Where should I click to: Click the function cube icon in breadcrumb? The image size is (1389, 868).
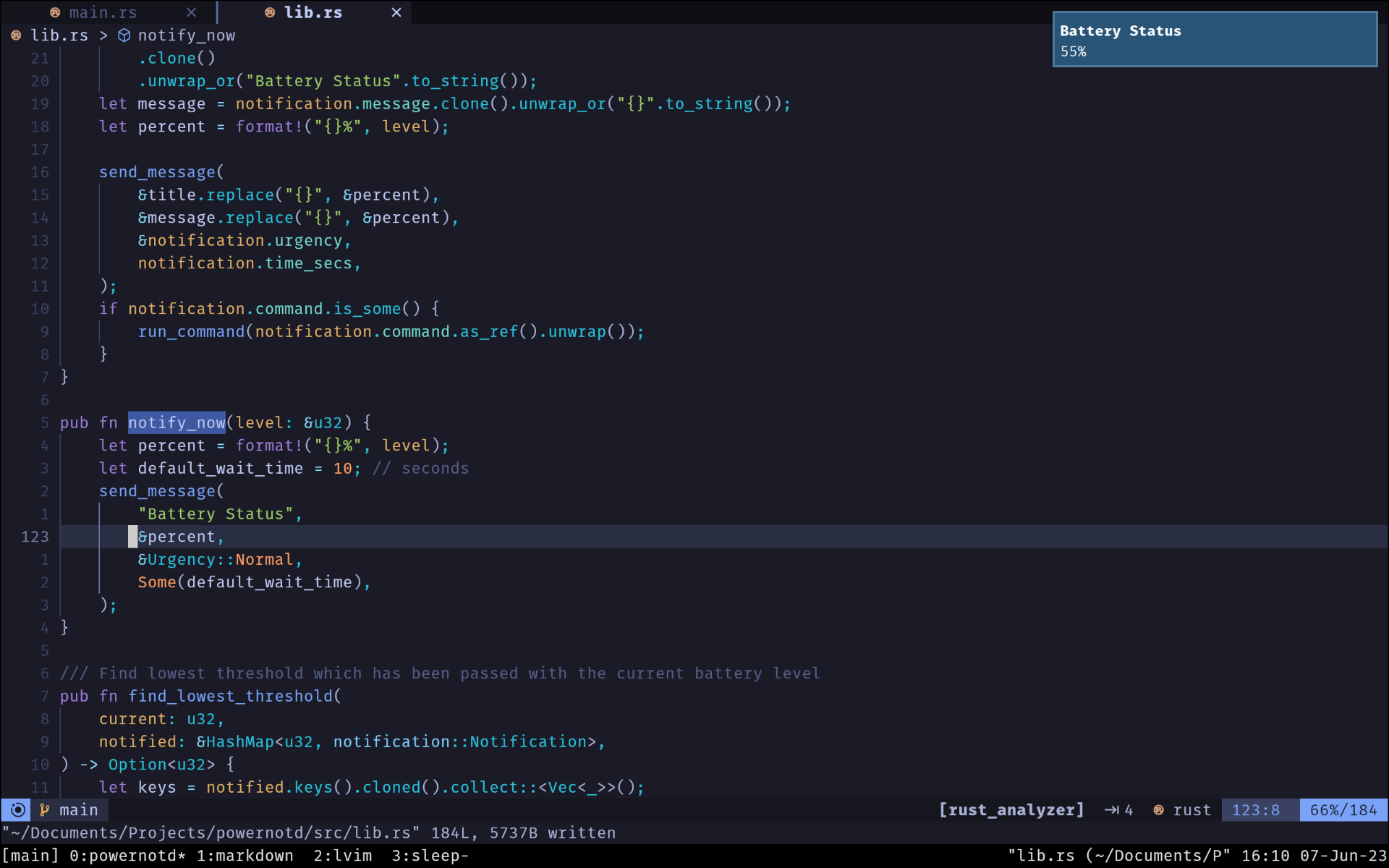(124, 35)
